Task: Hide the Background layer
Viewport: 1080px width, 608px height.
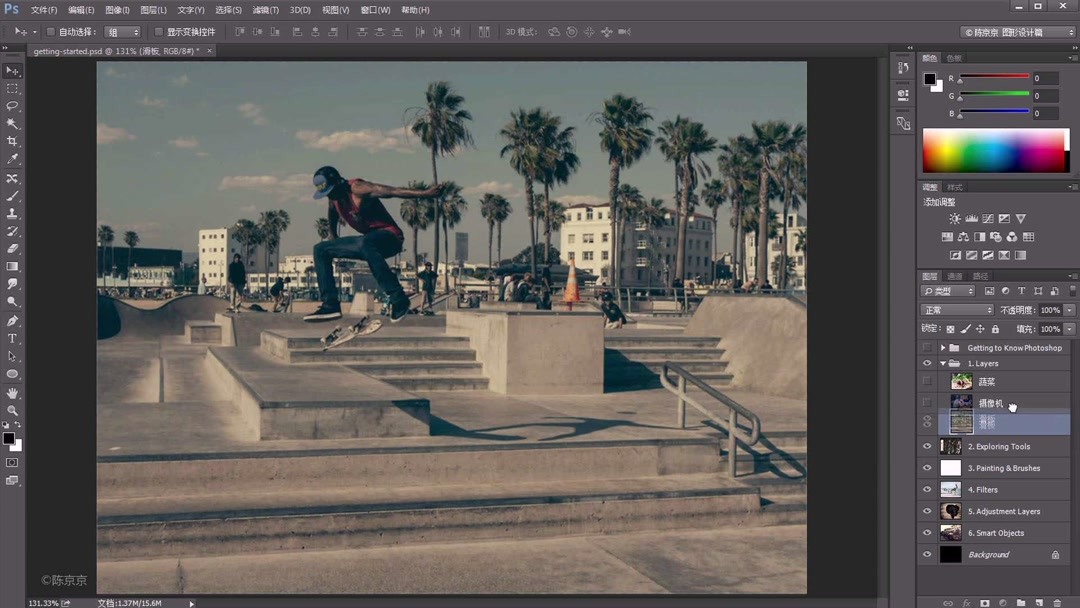Action: [x=926, y=554]
